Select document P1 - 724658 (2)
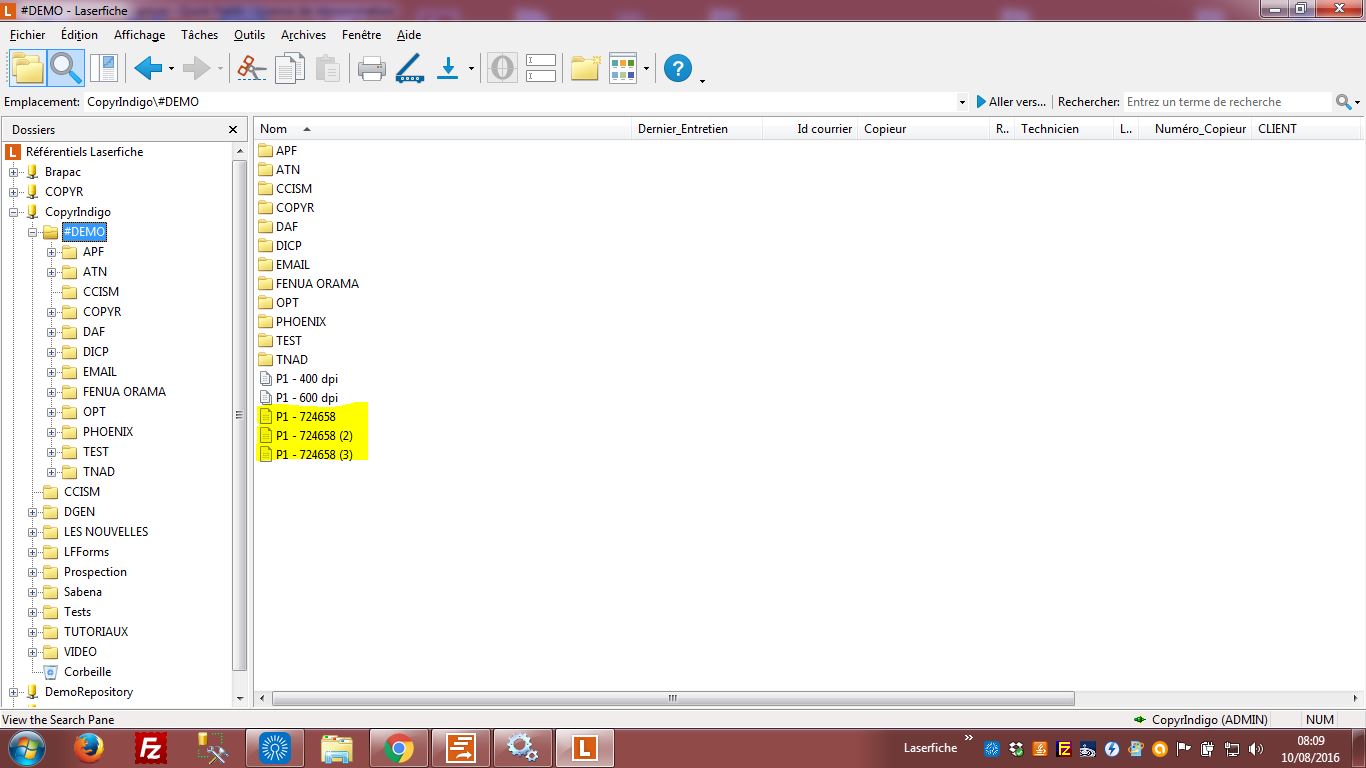1366x768 pixels. coord(314,436)
